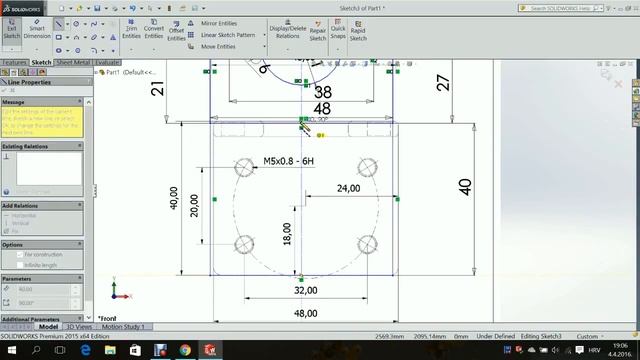
Task: Open the Line tool dropdown arrow
Action: point(67,24)
